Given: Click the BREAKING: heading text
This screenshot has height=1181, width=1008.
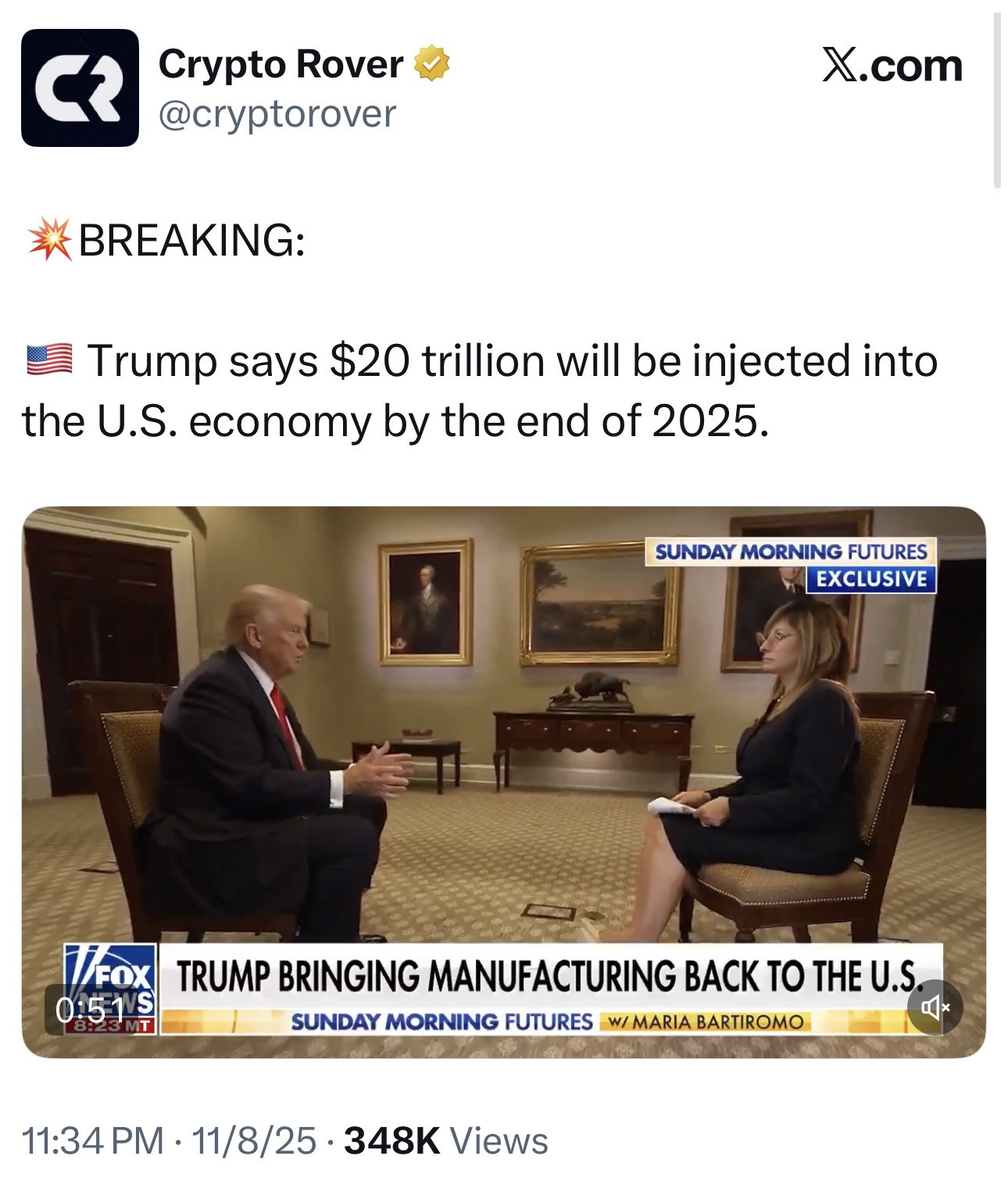Looking at the screenshot, I should pos(191,240).
